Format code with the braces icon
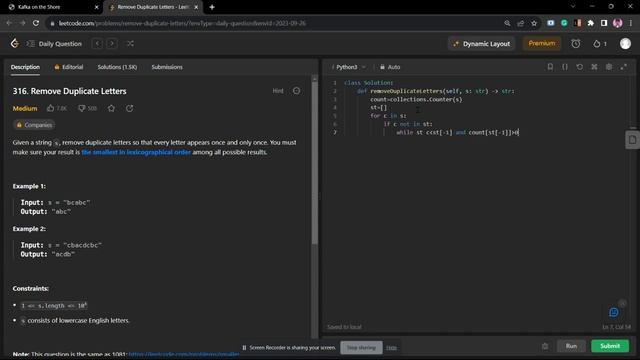This screenshot has width=640, height=360. pos(564,67)
